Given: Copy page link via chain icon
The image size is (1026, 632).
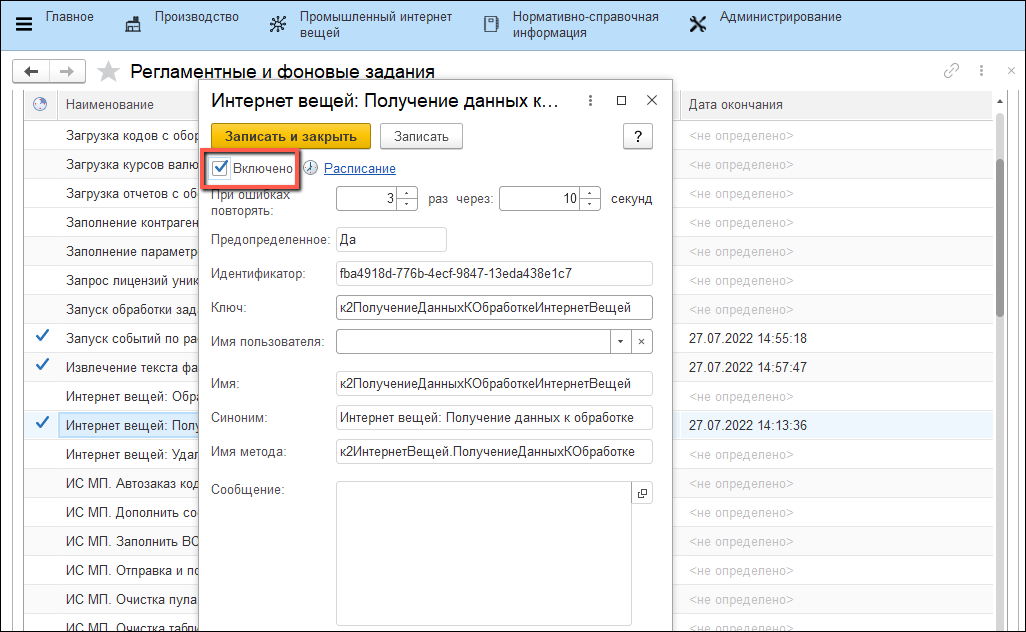Looking at the screenshot, I should [x=951, y=71].
